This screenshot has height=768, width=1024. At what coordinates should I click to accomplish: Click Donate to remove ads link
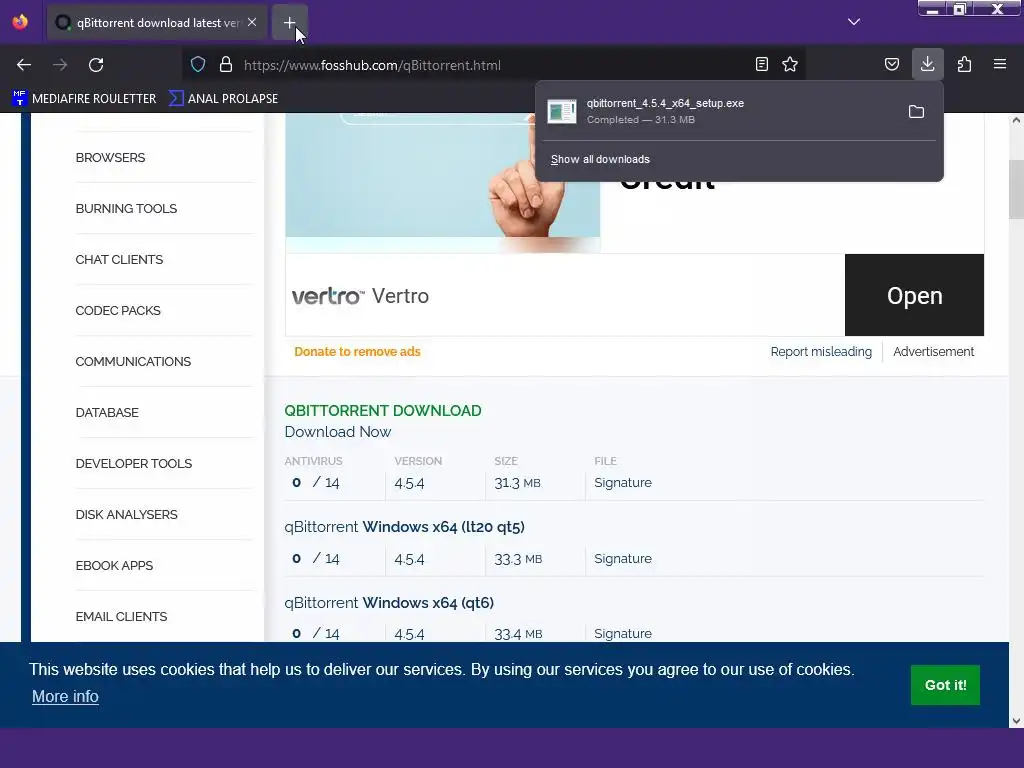(357, 351)
